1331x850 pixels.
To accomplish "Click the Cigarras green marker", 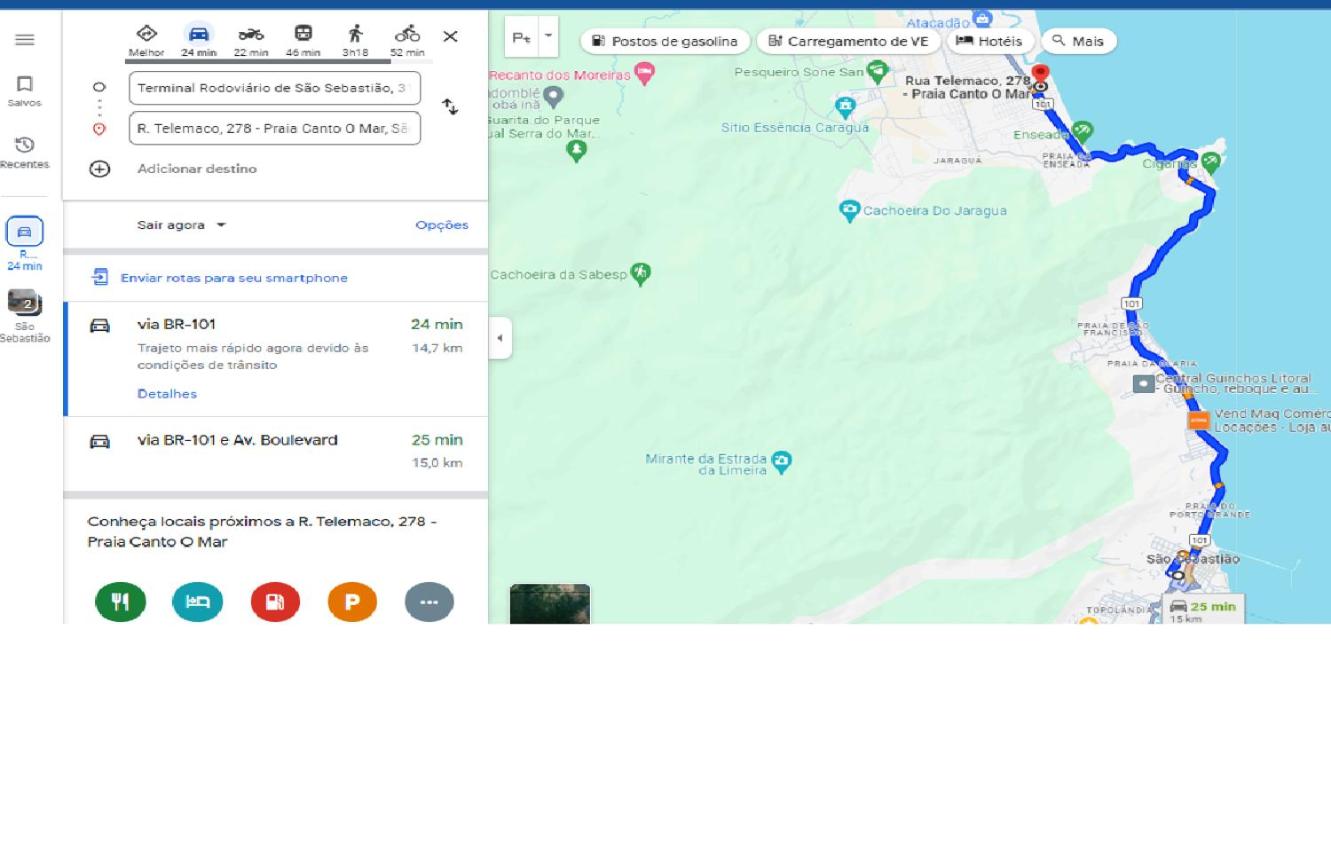I will (1211, 161).
